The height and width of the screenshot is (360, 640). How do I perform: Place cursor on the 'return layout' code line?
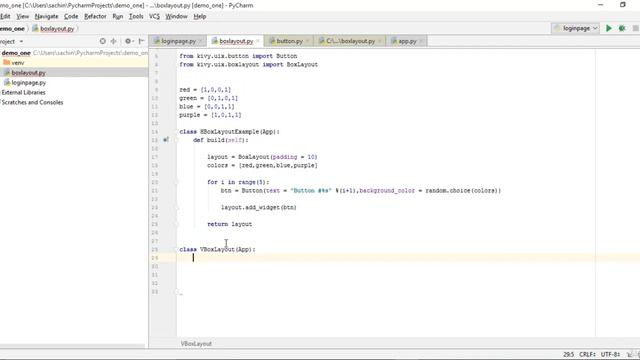[x=229, y=224]
